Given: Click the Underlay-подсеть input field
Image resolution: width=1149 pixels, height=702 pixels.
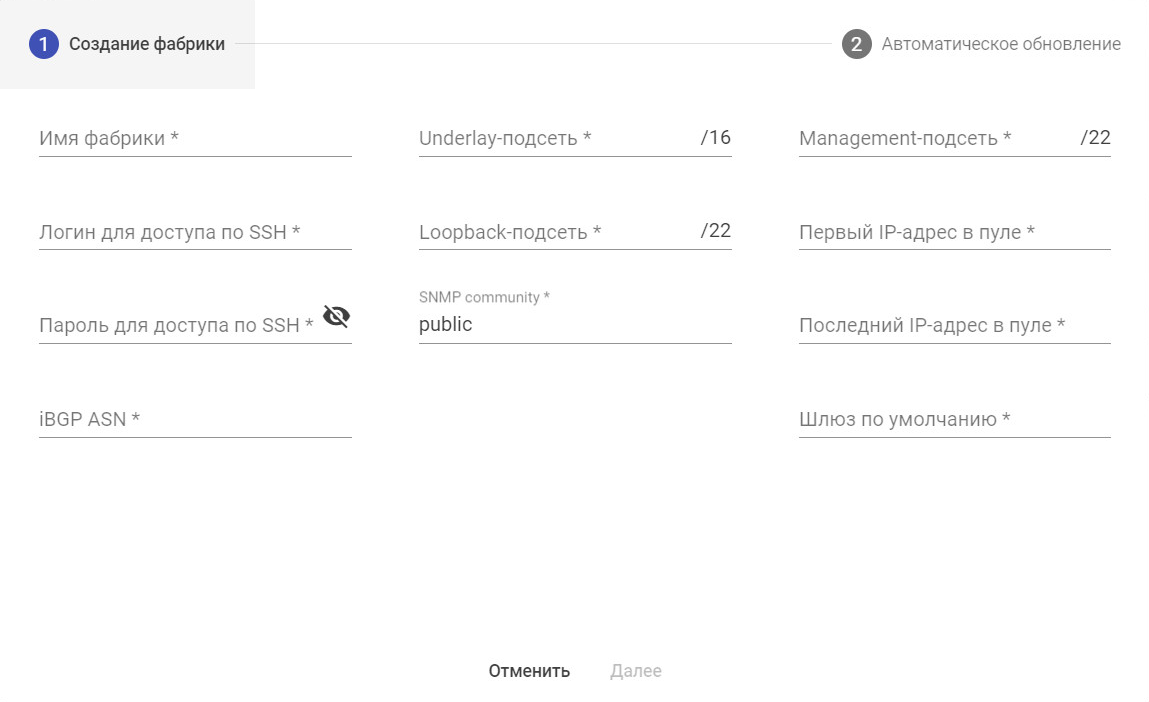Looking at the screenshot, I should tap(555, 139).
